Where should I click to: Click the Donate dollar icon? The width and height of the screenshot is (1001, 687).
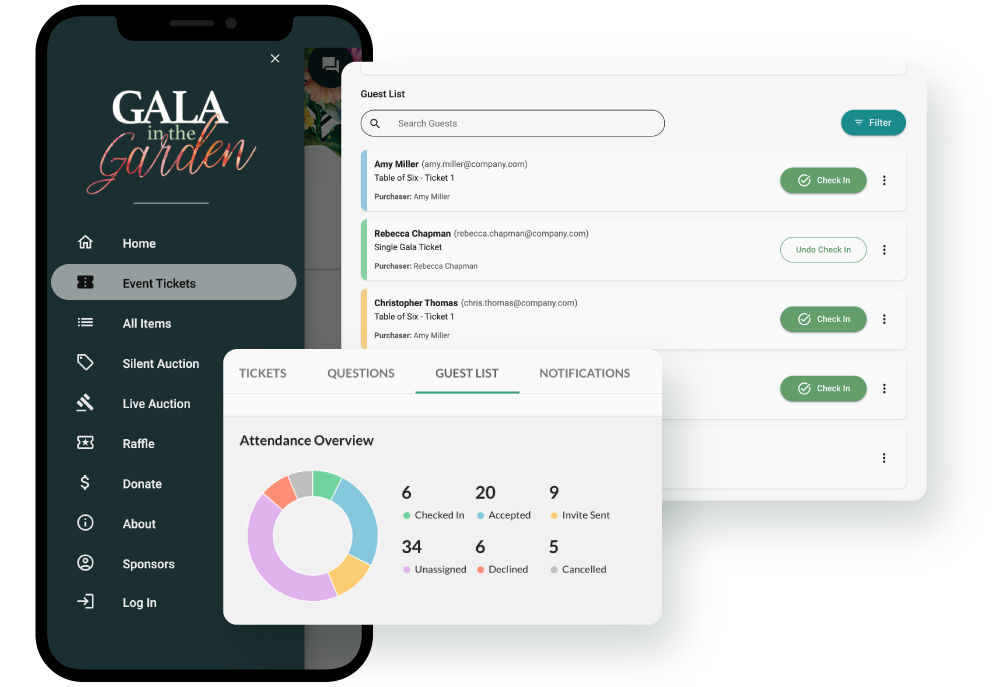(x=85, y=483)
